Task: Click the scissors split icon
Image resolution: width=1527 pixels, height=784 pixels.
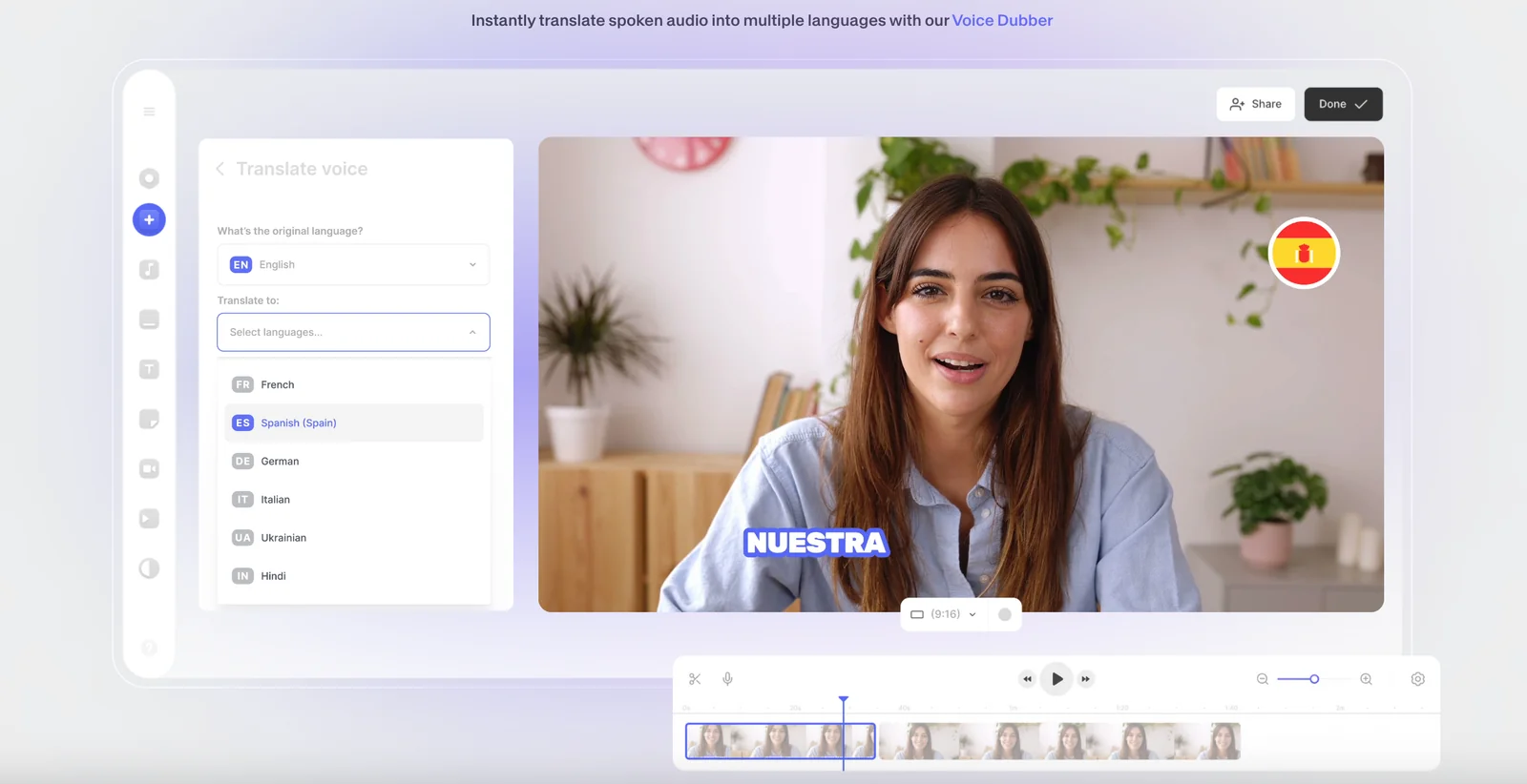Action: [695, 679]
